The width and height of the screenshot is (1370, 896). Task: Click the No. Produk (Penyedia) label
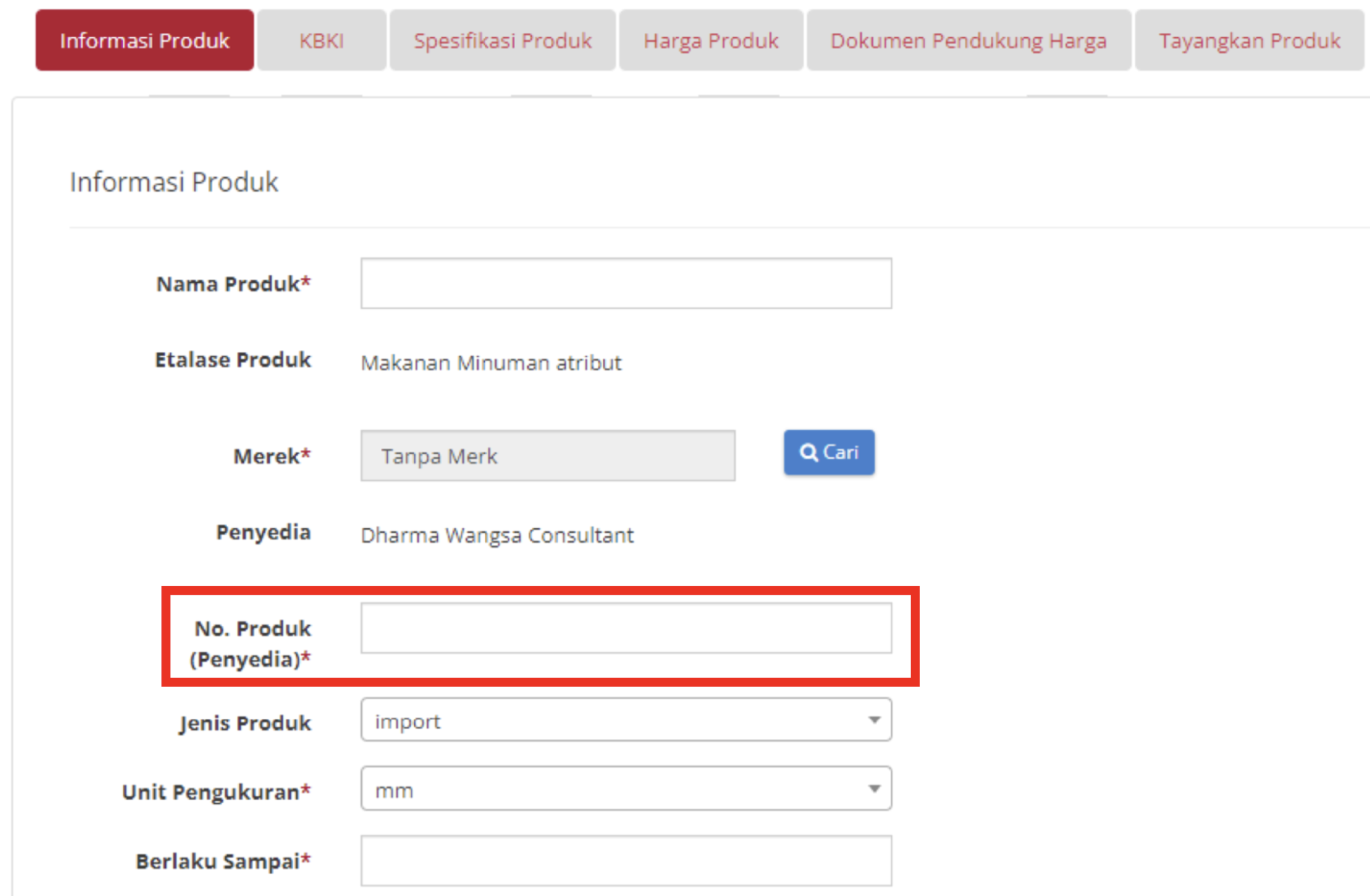coord(250,644)
